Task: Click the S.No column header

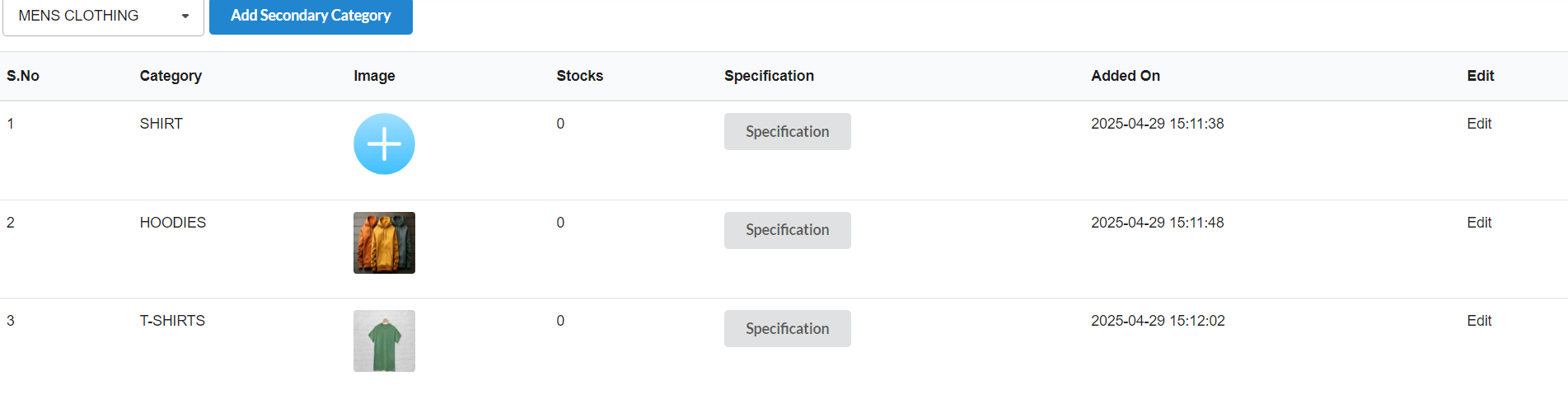Action: pos(23,76)
